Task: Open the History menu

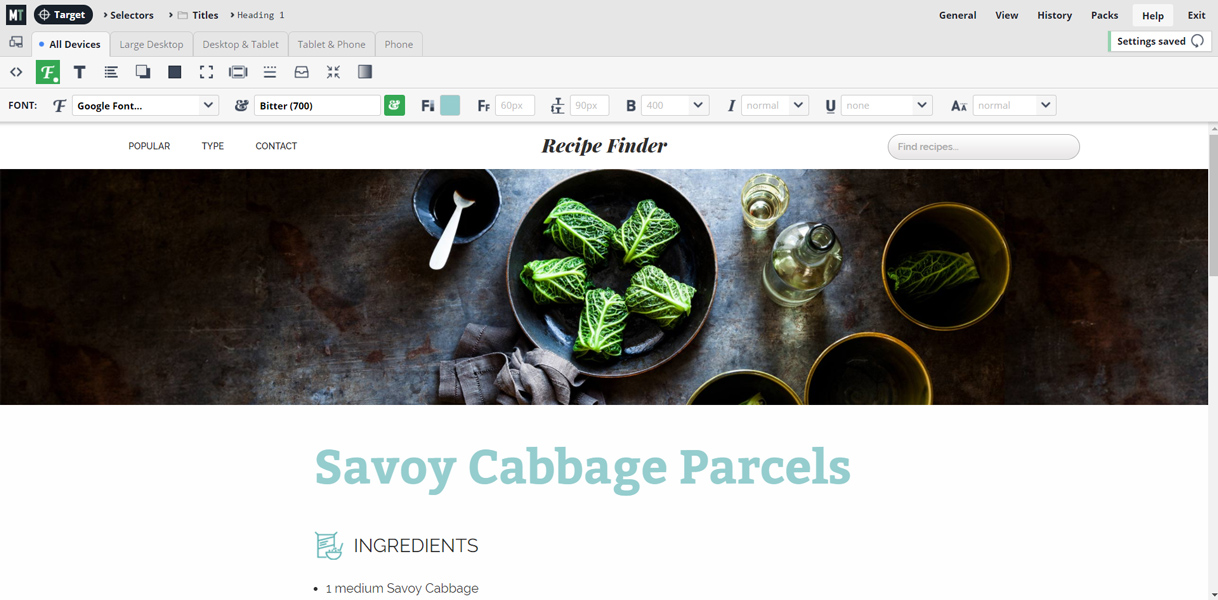Action: point(1054,15)
